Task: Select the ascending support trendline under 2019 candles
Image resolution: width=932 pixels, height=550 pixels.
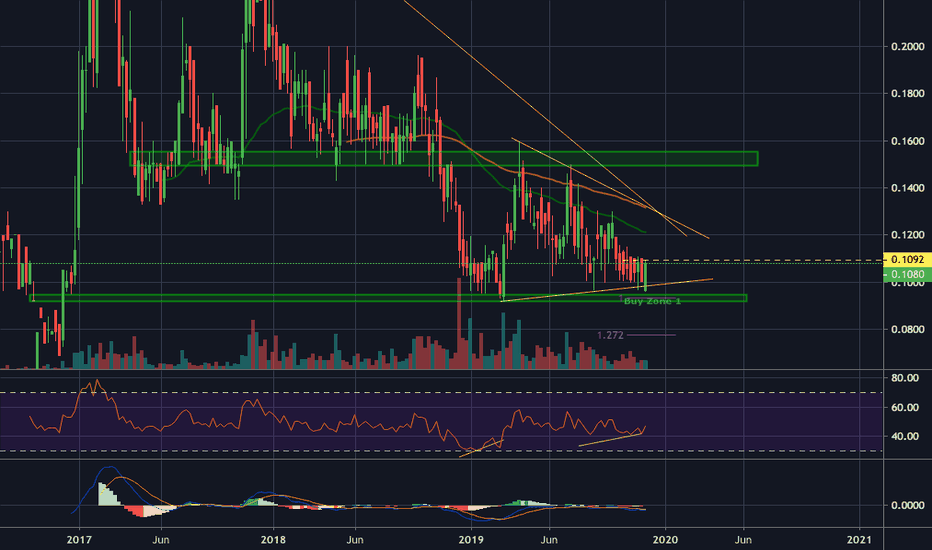Action: pyautogui.click(x=606, y=290)
